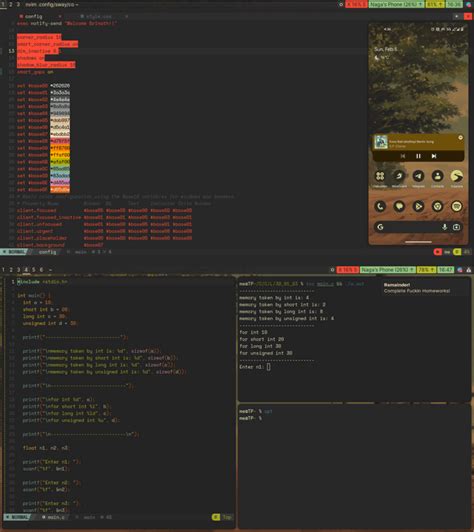Click the red close button of phone mirror window
The height and width of the screenshot is (532, 474).
(468, 16)
